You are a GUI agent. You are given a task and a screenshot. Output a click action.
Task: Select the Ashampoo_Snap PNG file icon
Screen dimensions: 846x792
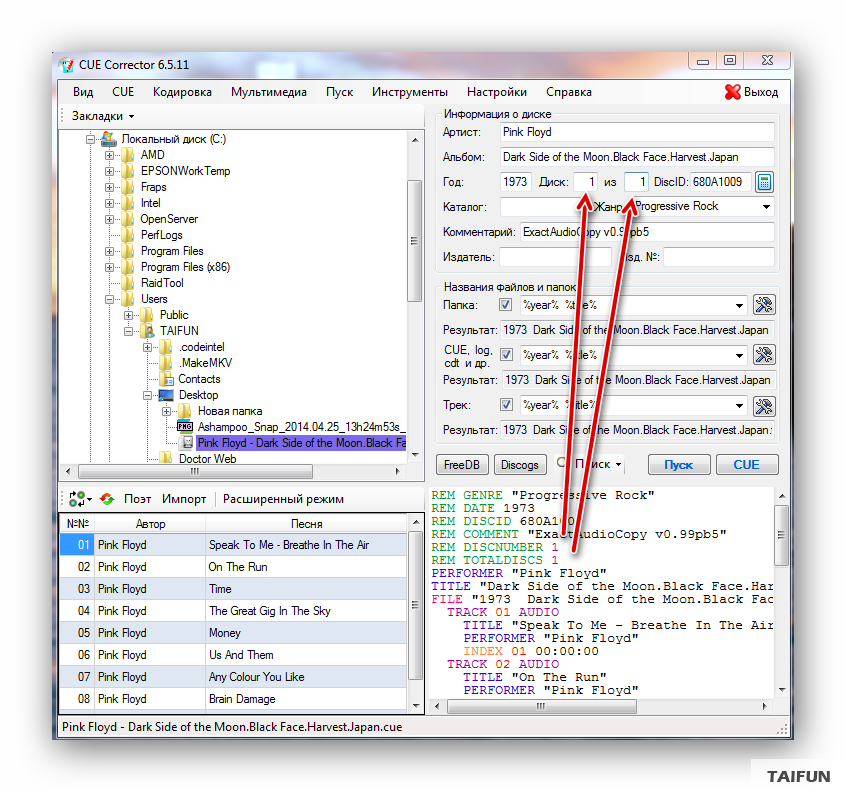coord(185,427)
